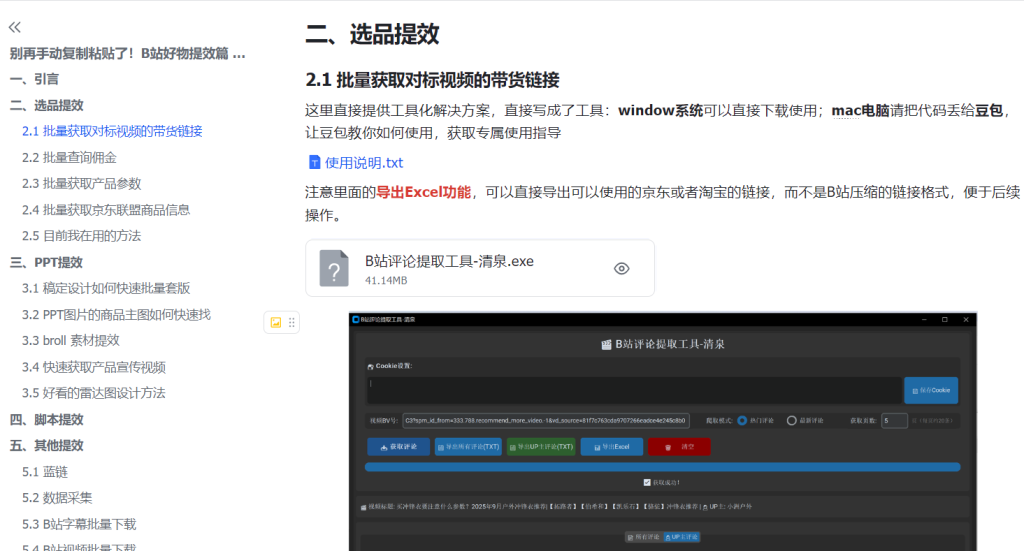Click 视频BV号 URL field in embedded screenshot

point(545,420)
